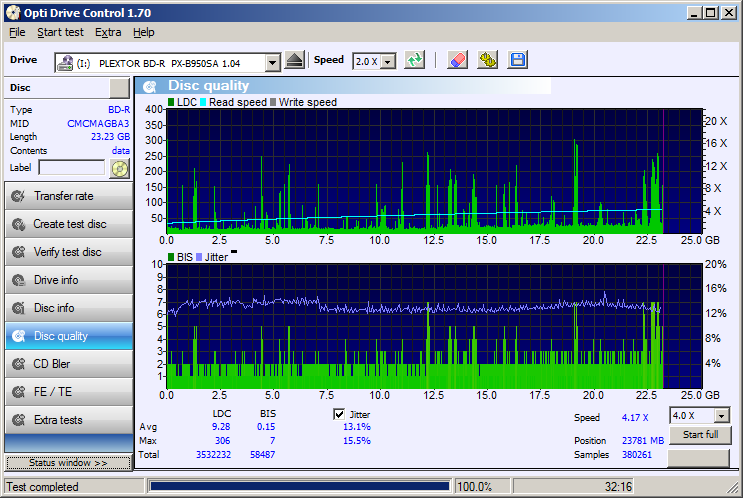Click into the disc Label input field
The image size is (743, 498).
pos(72,168)
